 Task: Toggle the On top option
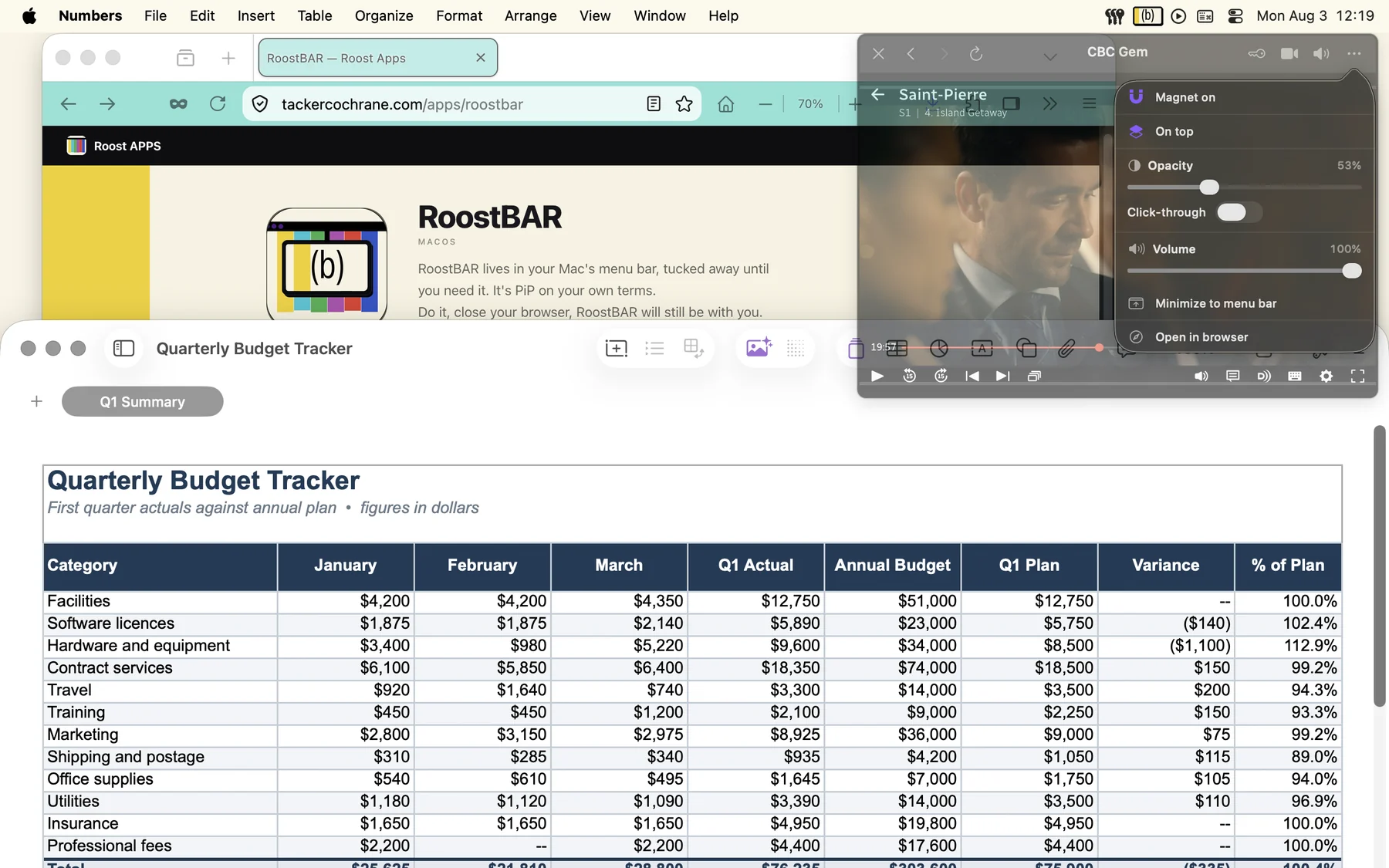pos(1244,131)
